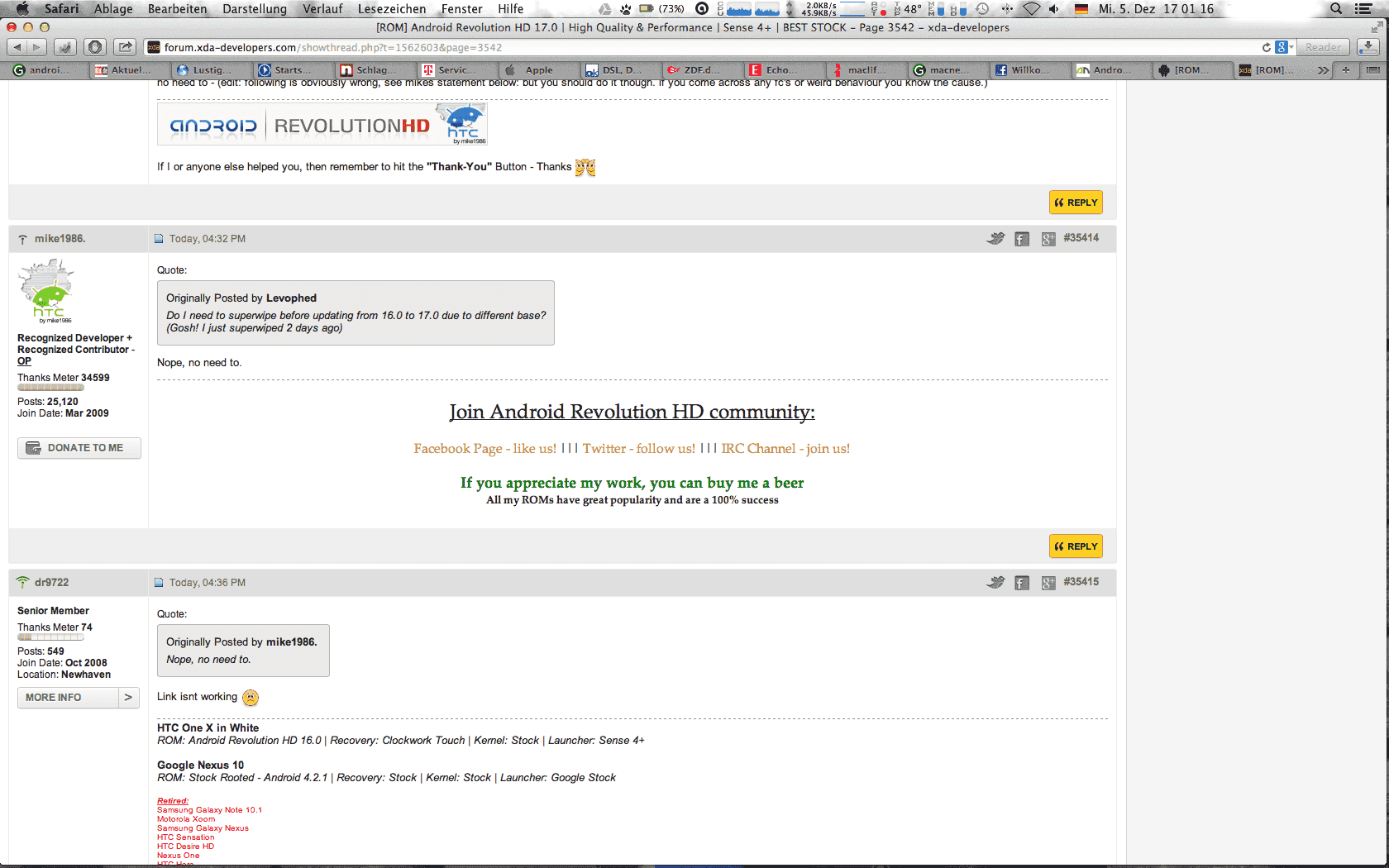Open the Lesezeichen menu

point(392,9)
